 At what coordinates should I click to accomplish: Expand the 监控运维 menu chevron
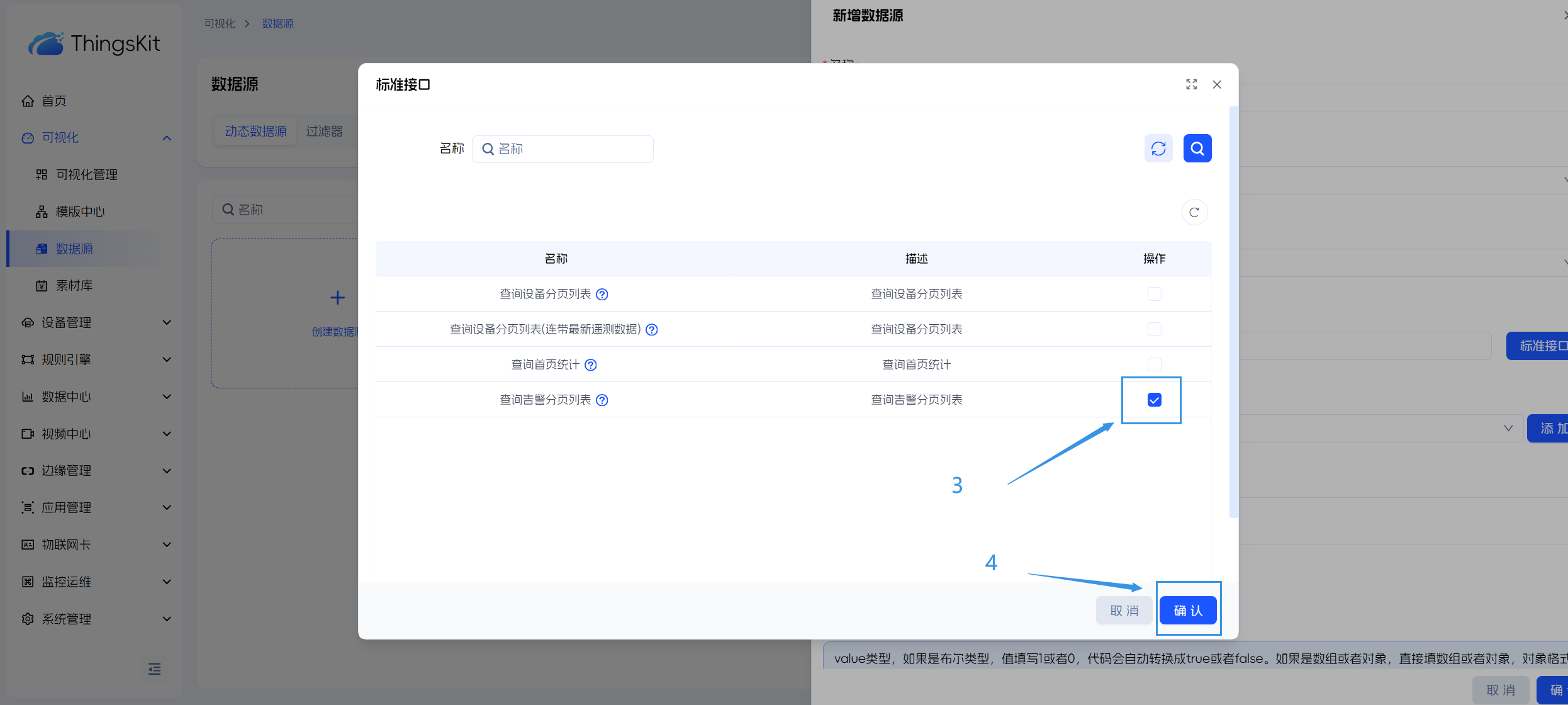click(x=167, y=582)
